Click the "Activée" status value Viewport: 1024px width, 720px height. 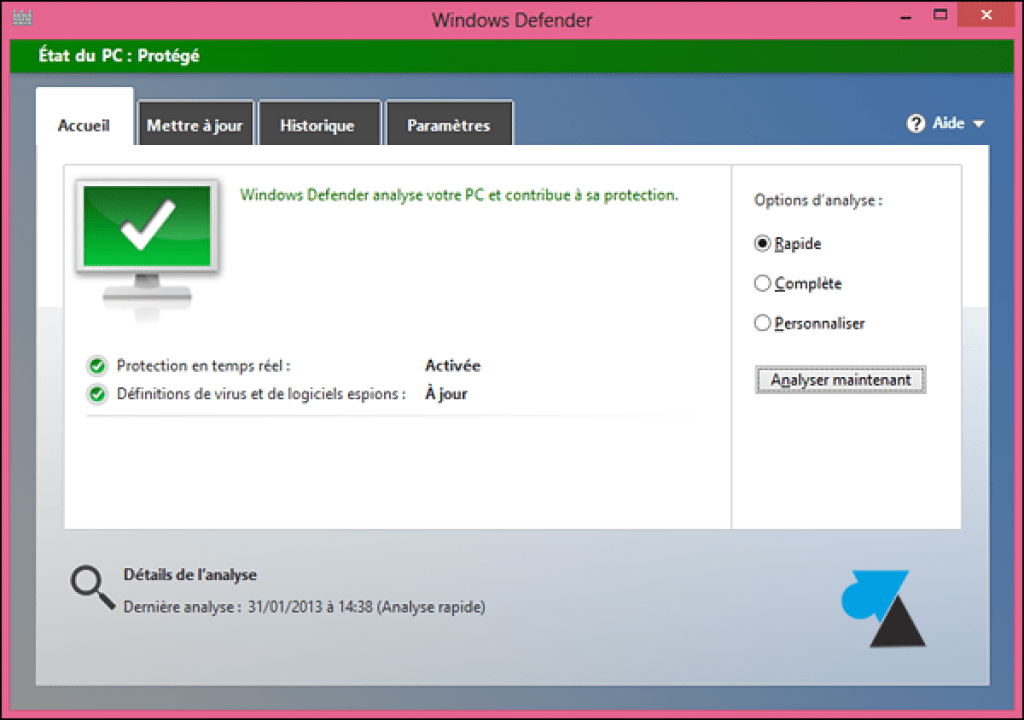453,366
